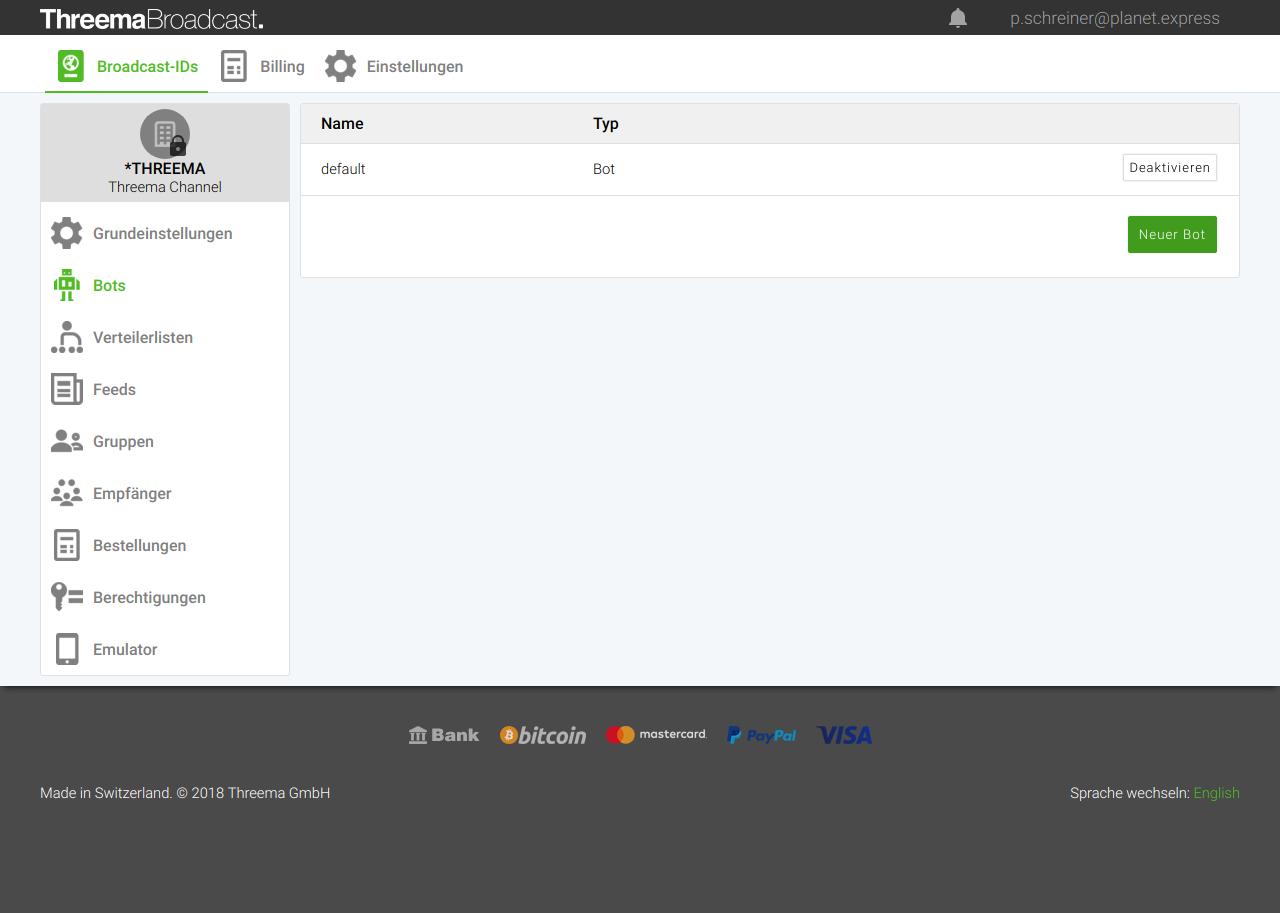Open Emulator label in the sidebar
This screenshot has width=1280, height=913.
tap(125, 649)
